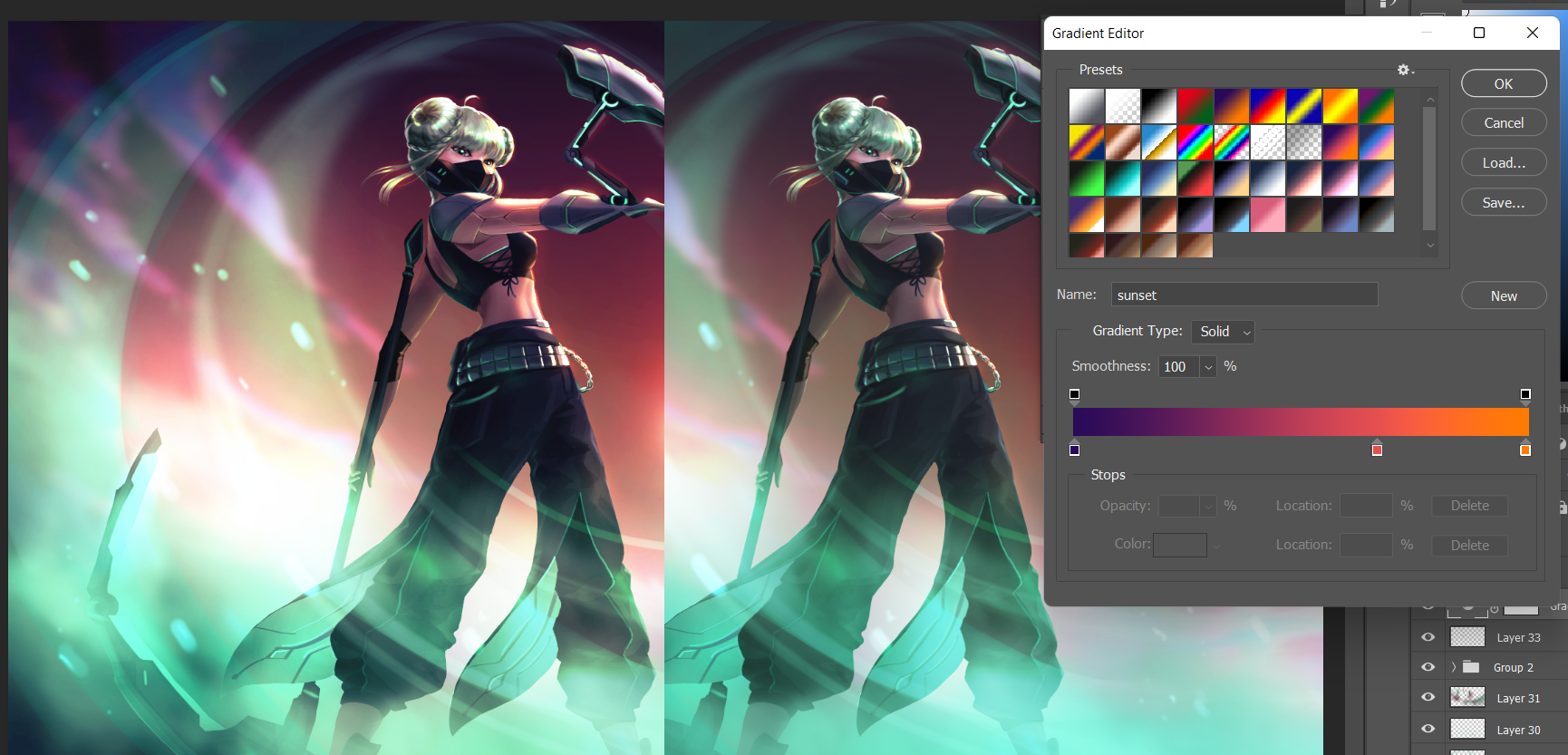Select the violet, green, orange gradient preset
This screenshot has width=1568, height=755.
point(1377,106)
